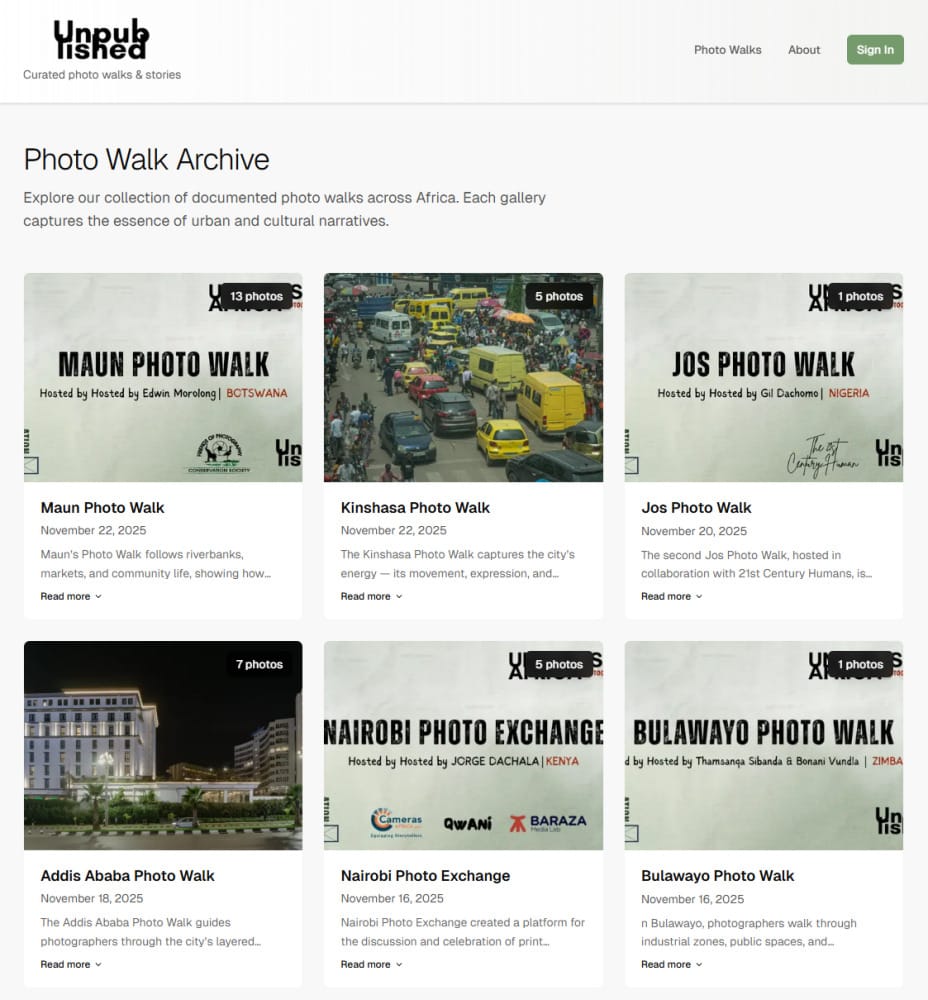Open the Maun Photo Walk cover thumbnail

pyautogui.click(x=163, y=378)
